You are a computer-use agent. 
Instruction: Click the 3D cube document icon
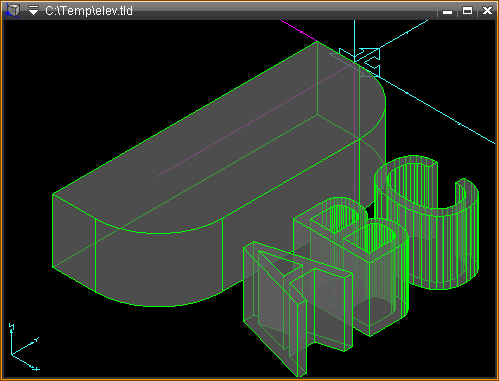(x=12, y=10)
